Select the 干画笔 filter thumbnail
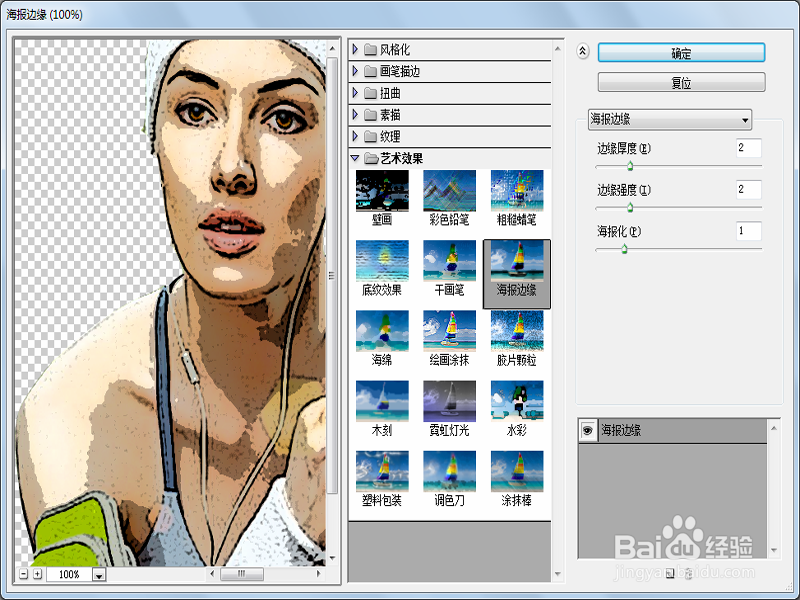800x600 pixels. point(449,261)
